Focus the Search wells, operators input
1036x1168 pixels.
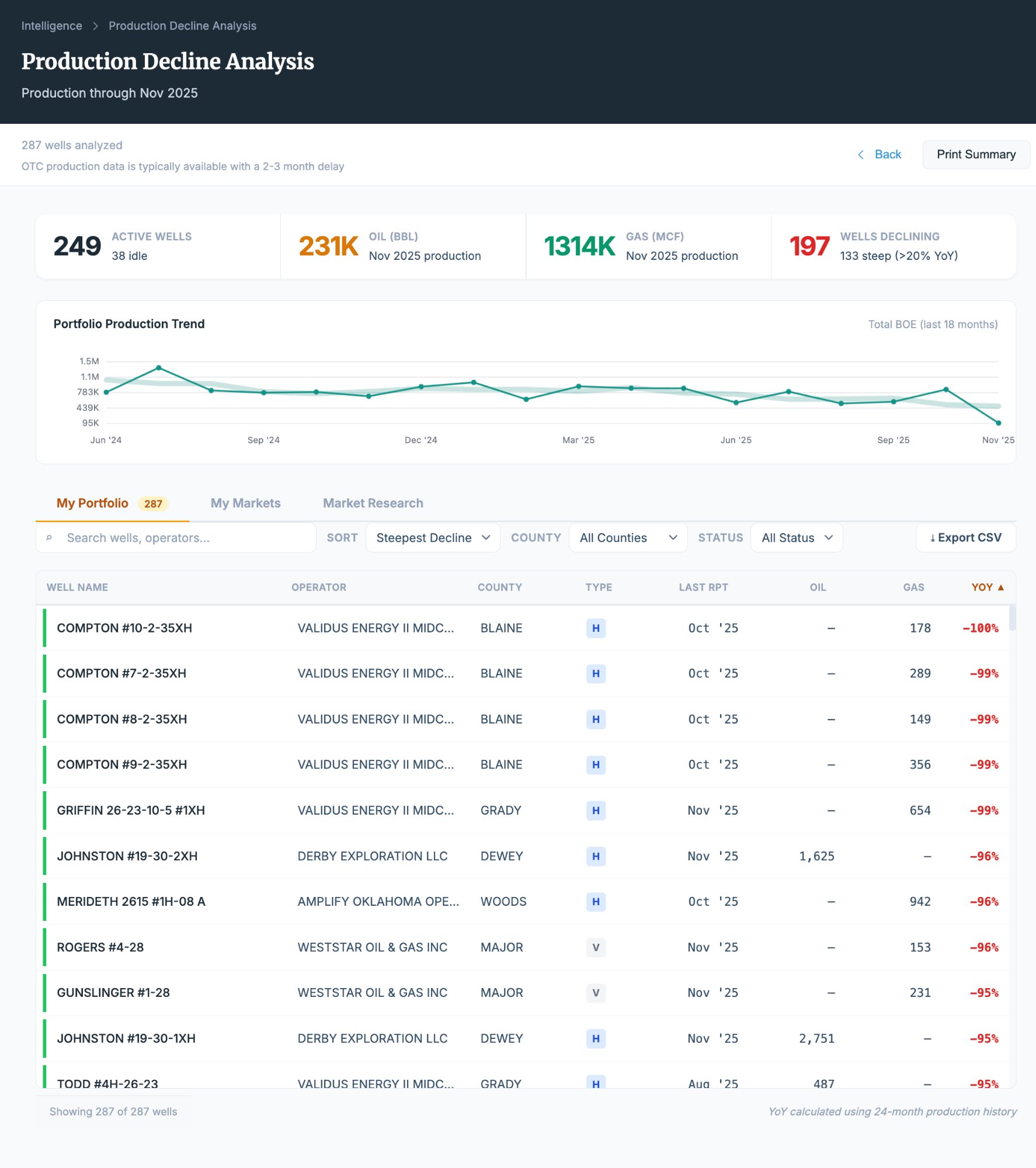[187, 538]
